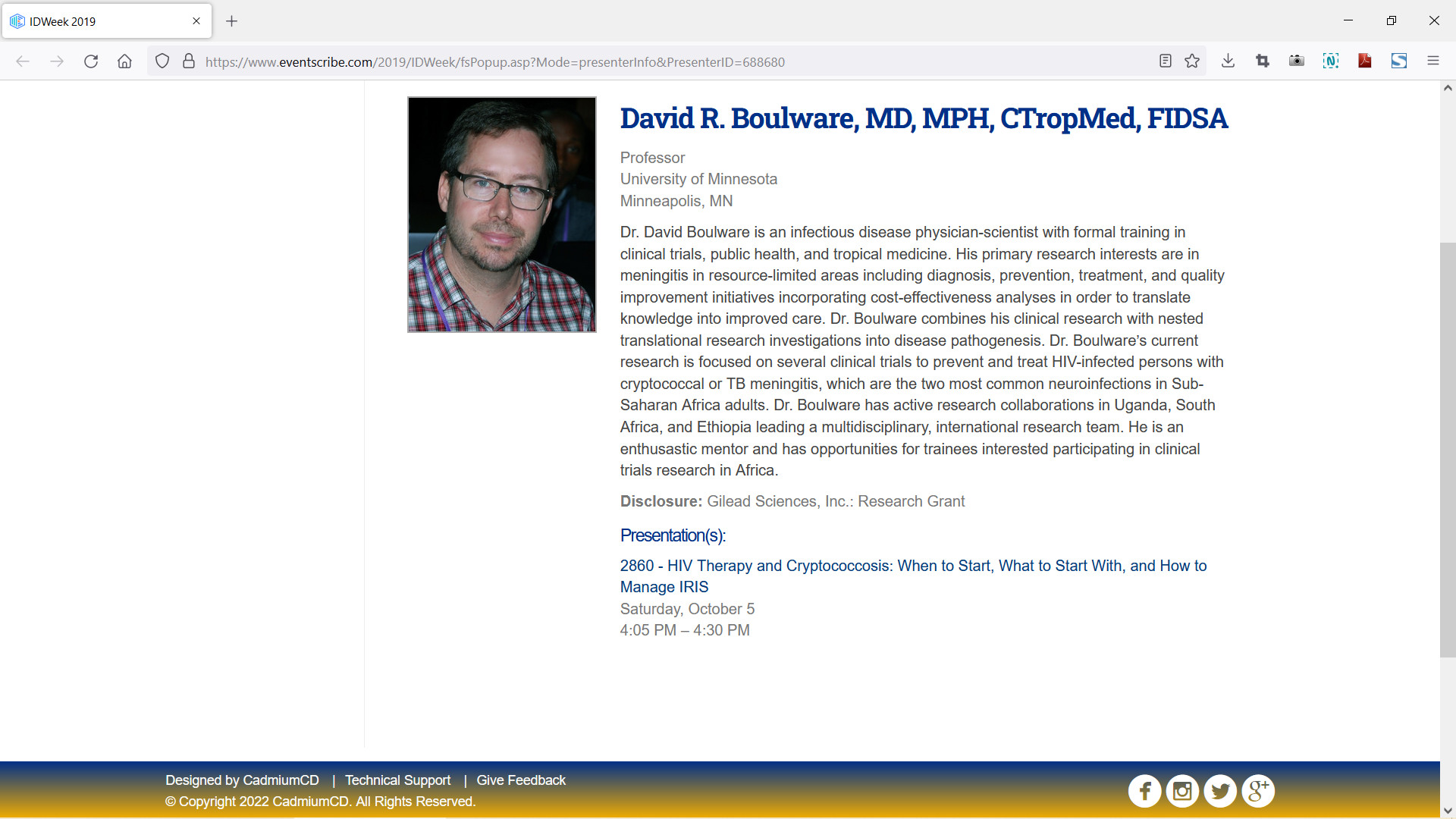Screen dimensions: 1456x819
Task: Open the Google+ social link
Action: [1258, 790]
